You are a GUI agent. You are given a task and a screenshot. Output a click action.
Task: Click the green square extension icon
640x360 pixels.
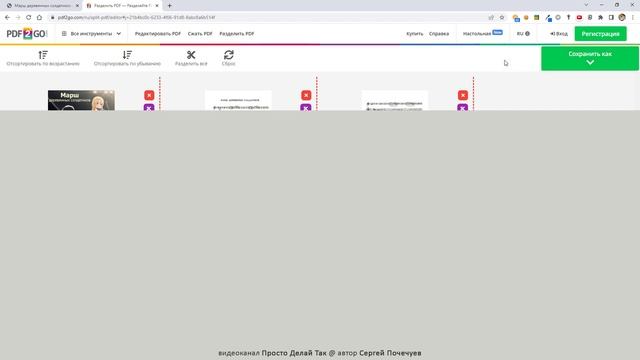pyautogui.click(x=537, y=18)
